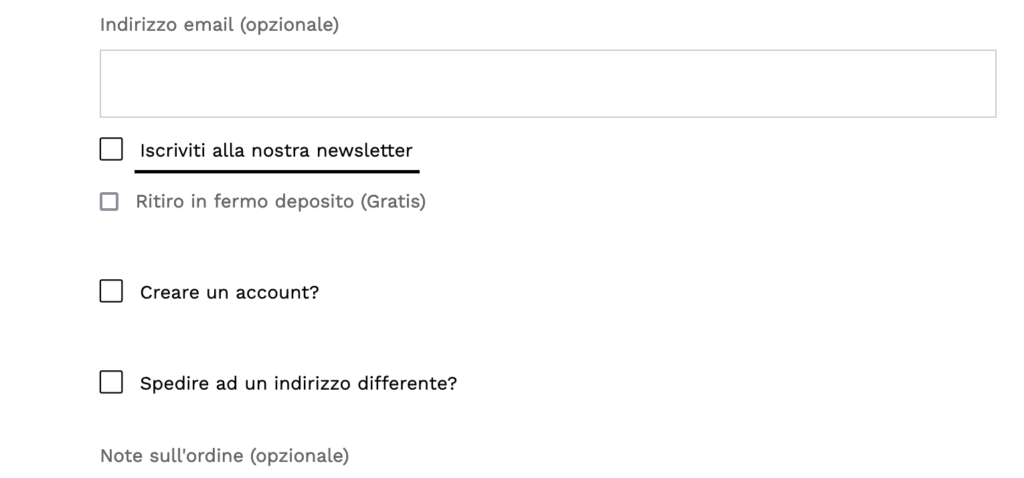Place cursor in the empty email box

pyautogui.click(x=547, y=84)
